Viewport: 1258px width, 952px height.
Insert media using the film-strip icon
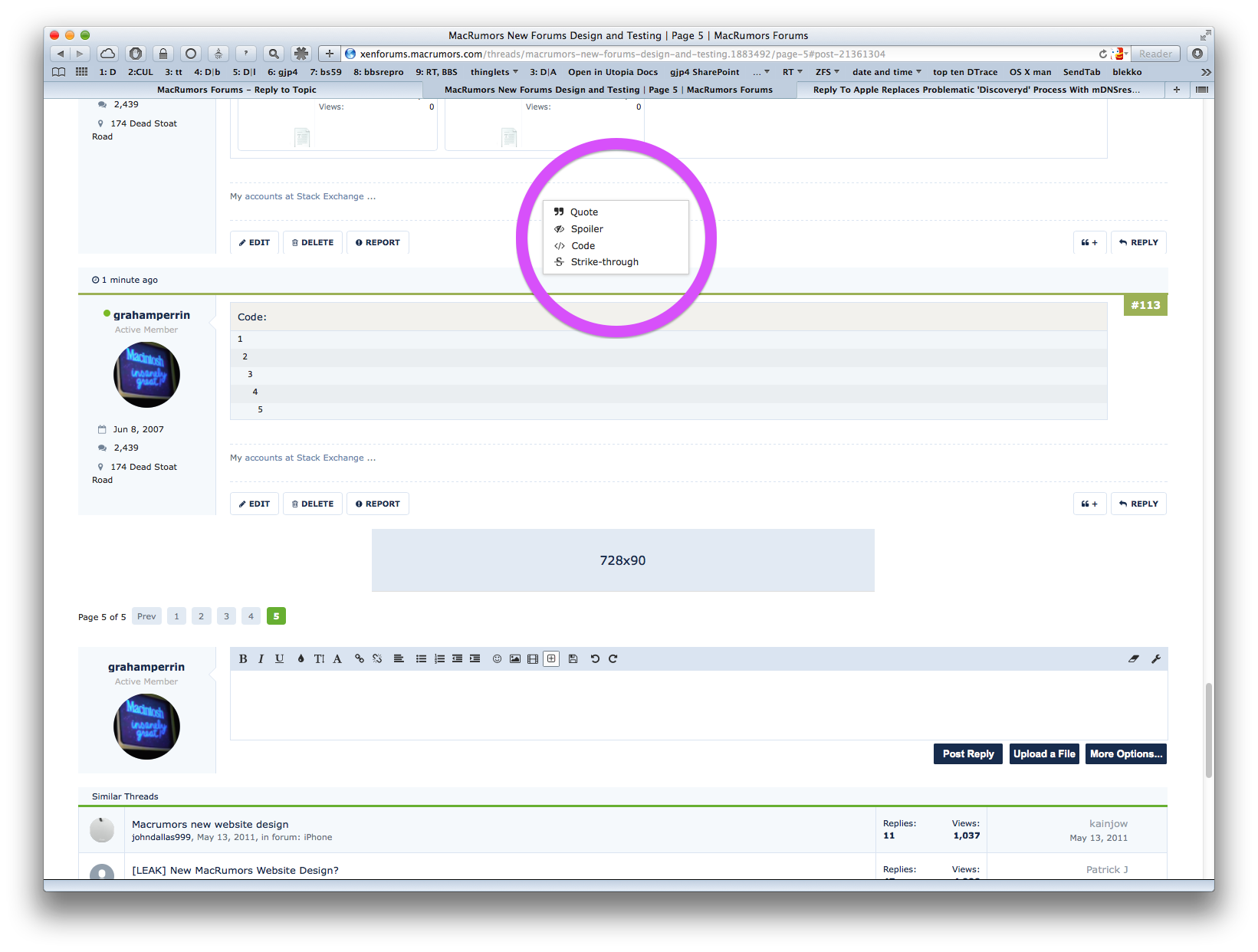(x=533, y=658)
